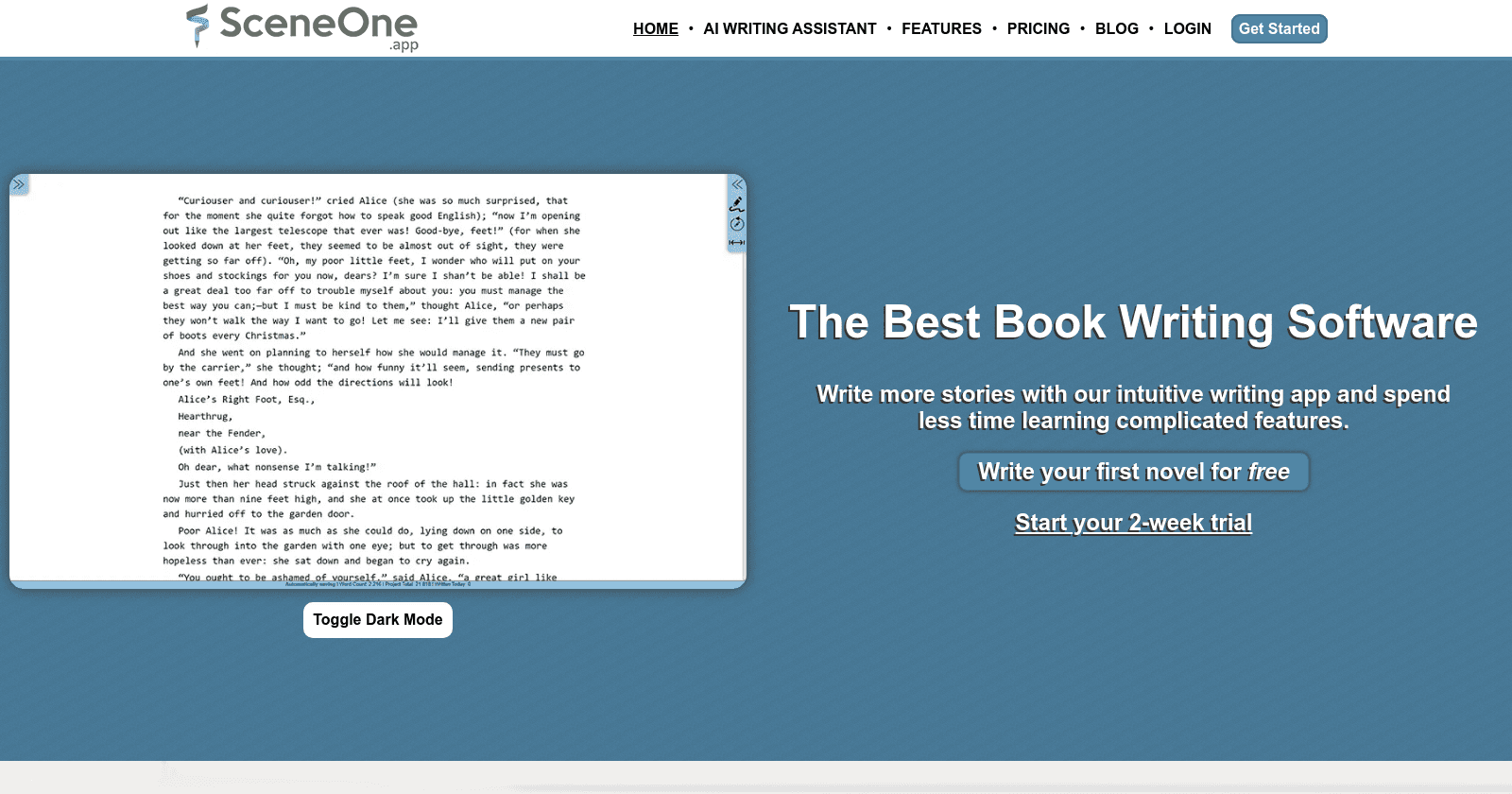Click 'The Best Book Writing Software' heading
Viewport: 1512px width, 794px height.
click(1133, 322)
